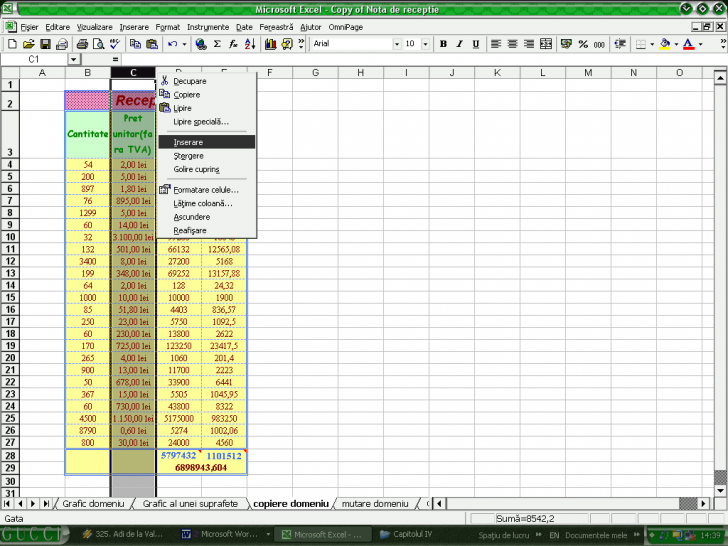Apply the percent style
The image size is (728, 546).
(583, 44)
